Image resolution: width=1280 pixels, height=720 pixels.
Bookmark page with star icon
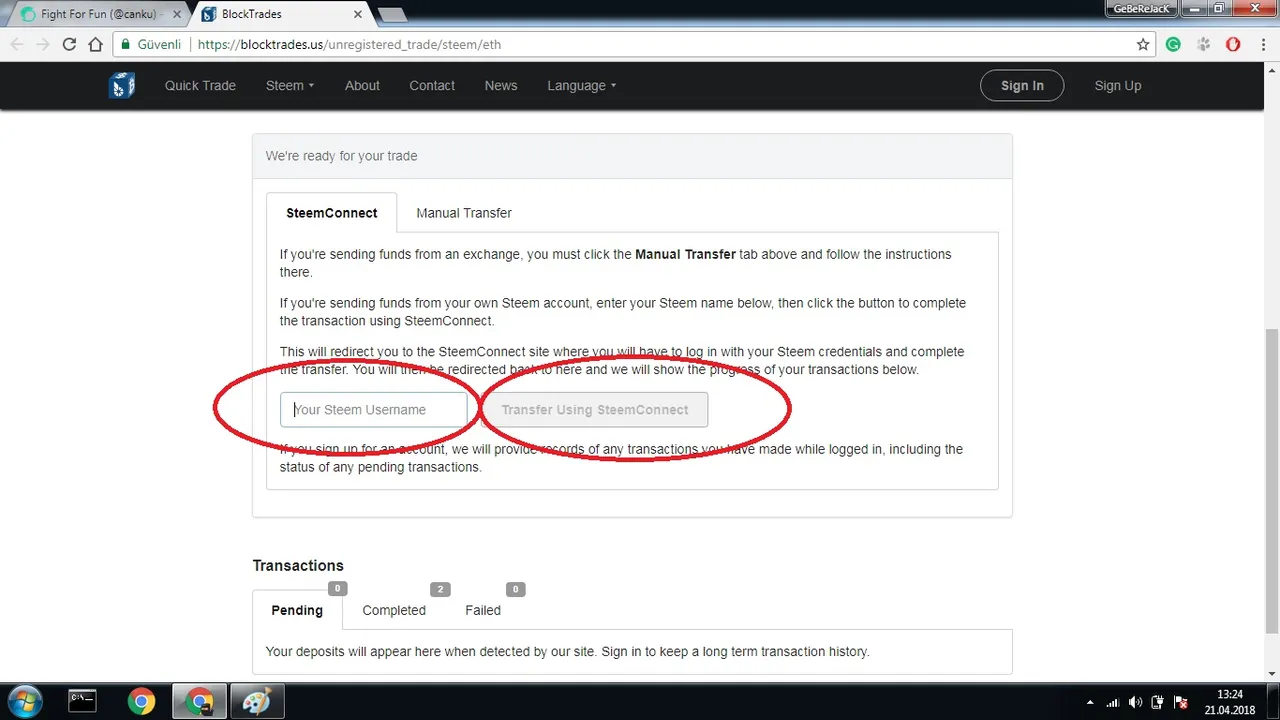1143,44
